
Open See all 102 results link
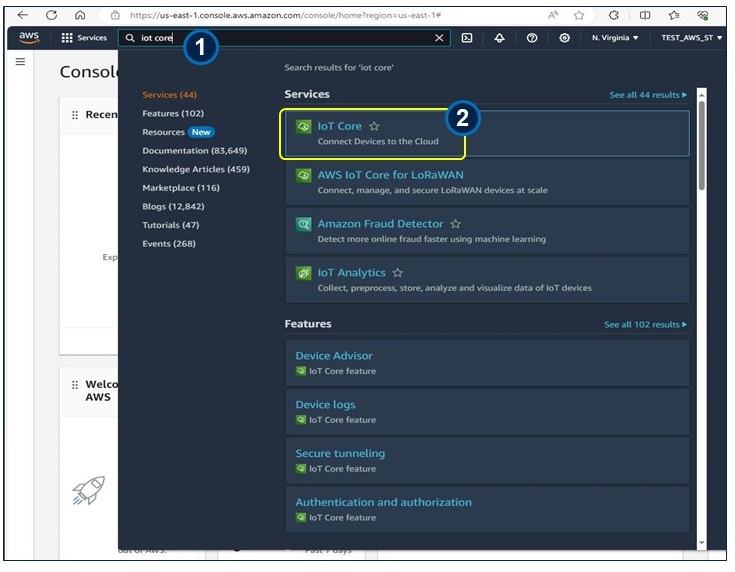coord(645,325)
